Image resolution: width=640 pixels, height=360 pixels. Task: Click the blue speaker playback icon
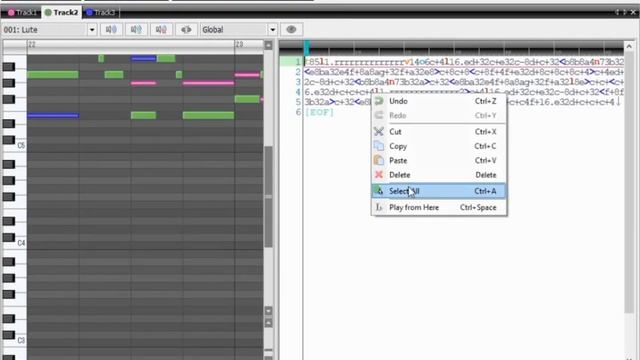[111, 29]
